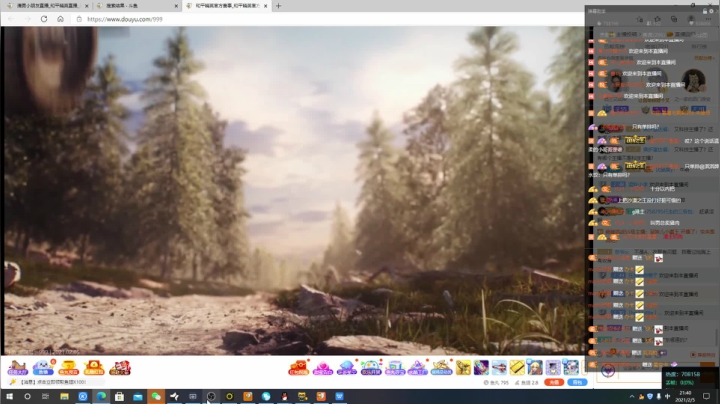
Task: Open the gold trophy activity icon
Action: coord(68,368)
